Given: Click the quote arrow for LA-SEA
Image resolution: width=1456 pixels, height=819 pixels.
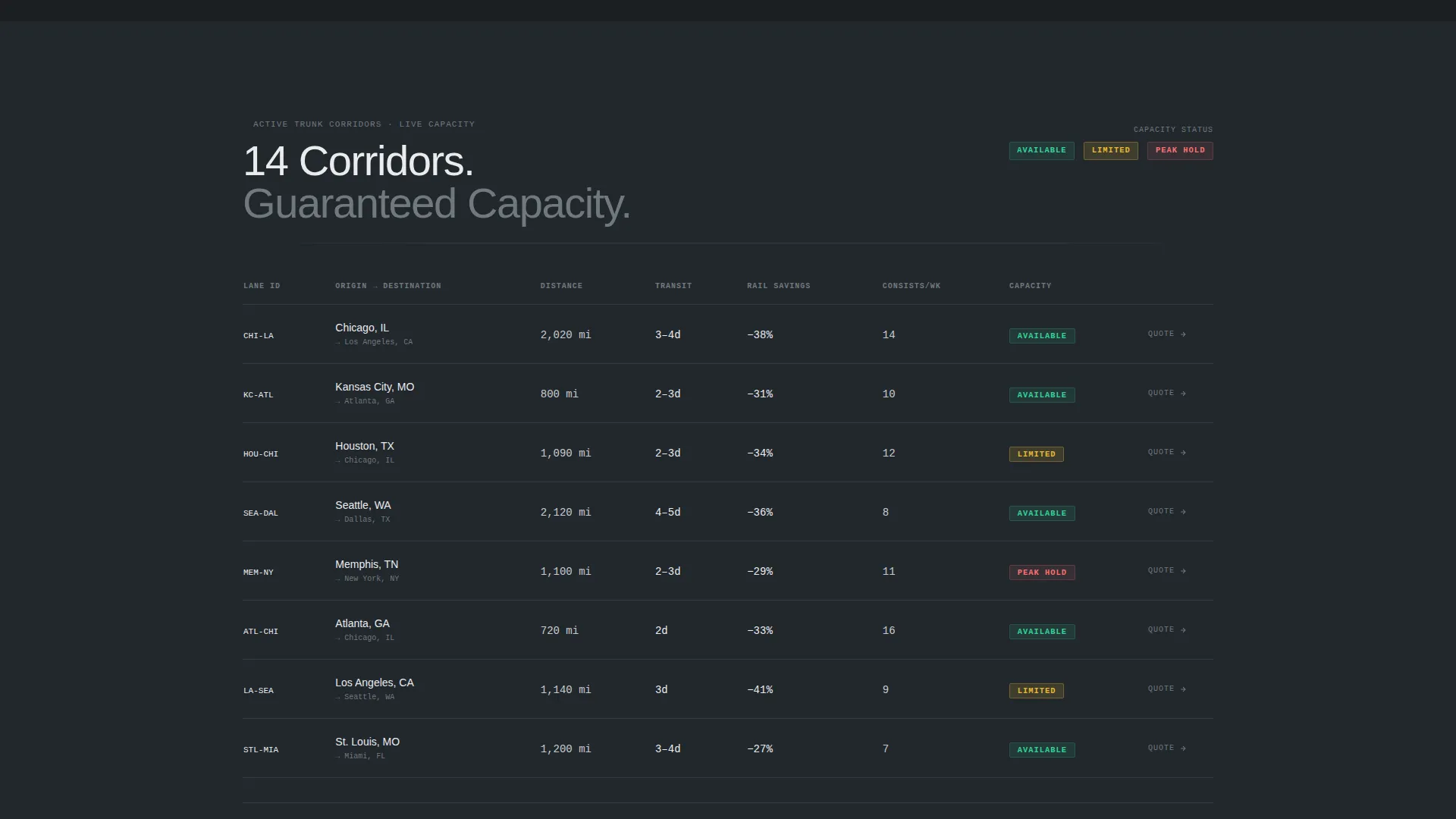Looking at the screenshot, I should pyautogui.click(x=1166, y=689).
